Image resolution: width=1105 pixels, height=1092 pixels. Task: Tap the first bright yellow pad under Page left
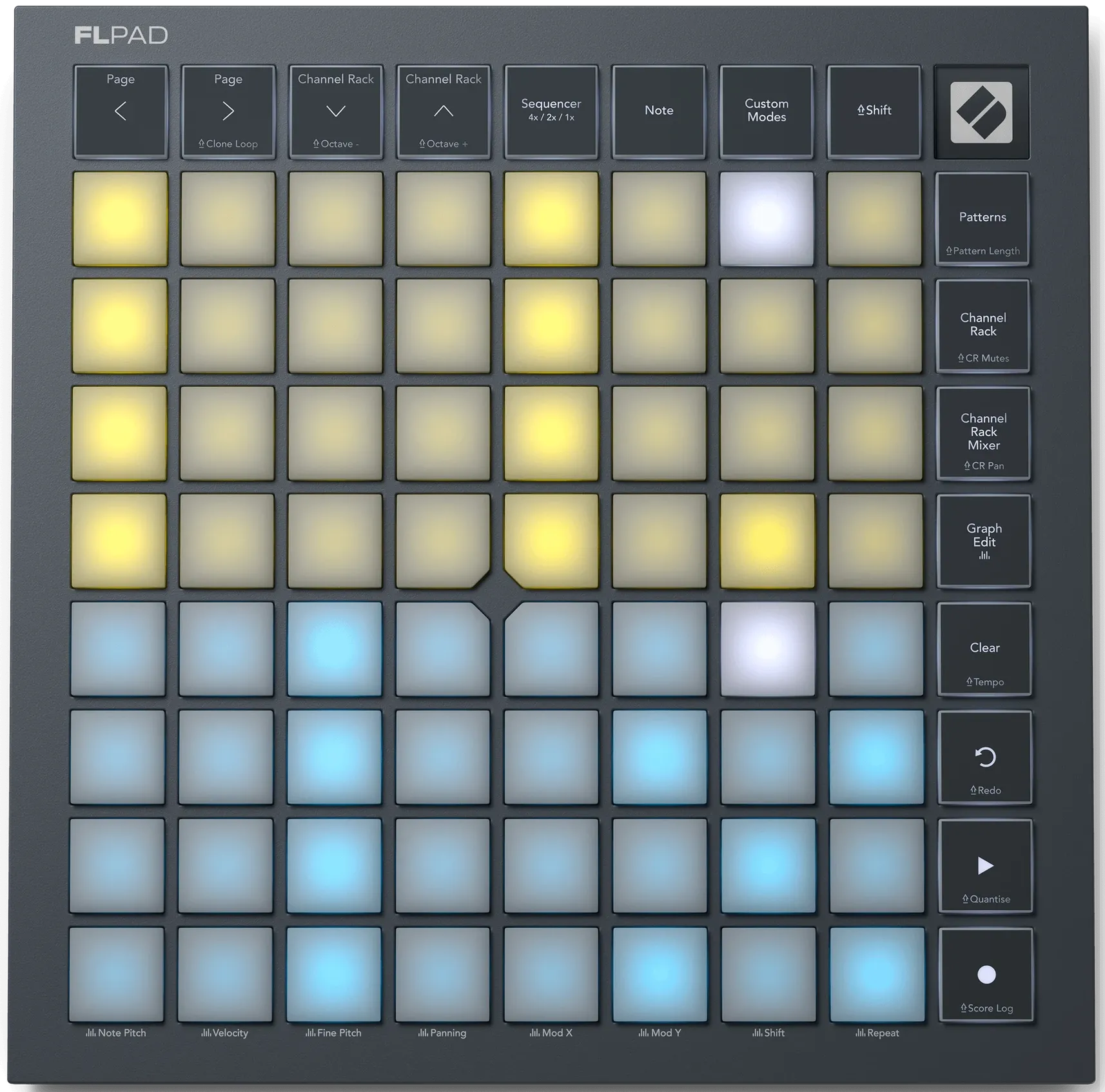click(120, 219)
